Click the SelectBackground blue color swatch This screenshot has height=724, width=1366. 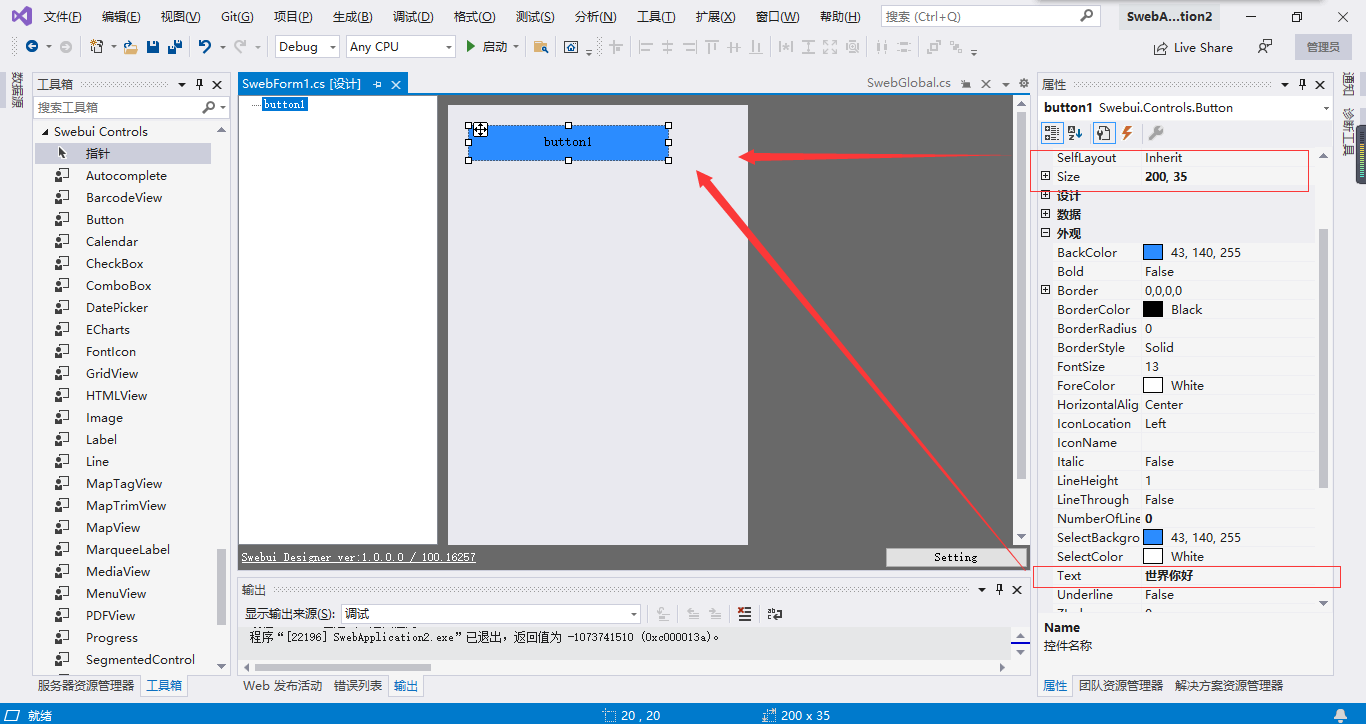coord(1153,537)
